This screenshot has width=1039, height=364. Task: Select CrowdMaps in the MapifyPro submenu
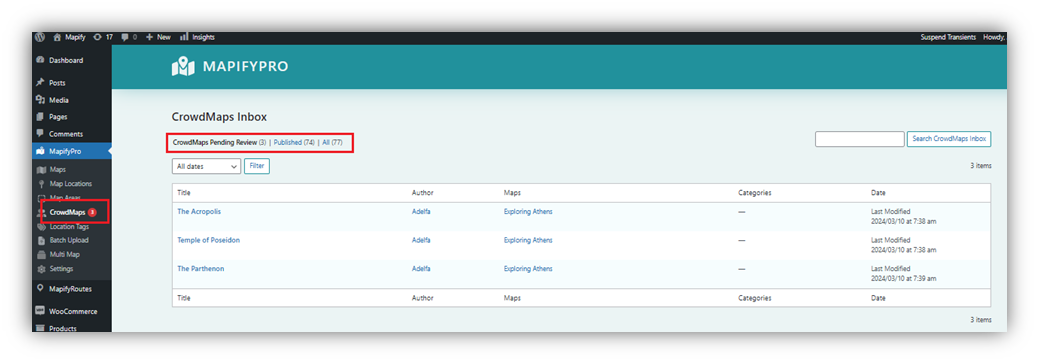[67, 212]
